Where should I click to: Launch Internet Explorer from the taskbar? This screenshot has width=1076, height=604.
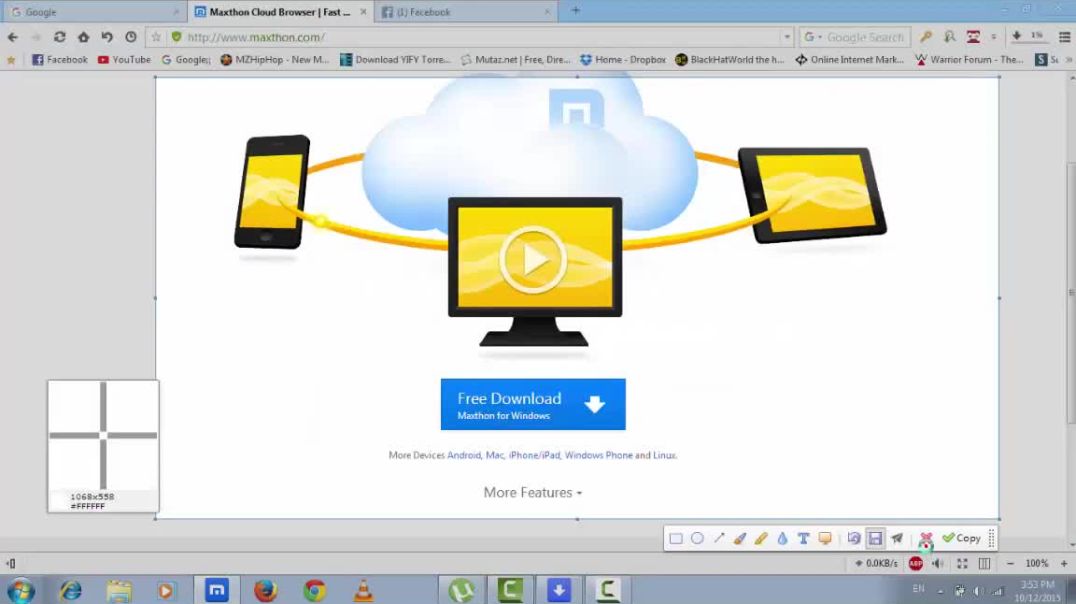(x=70, y=590)
